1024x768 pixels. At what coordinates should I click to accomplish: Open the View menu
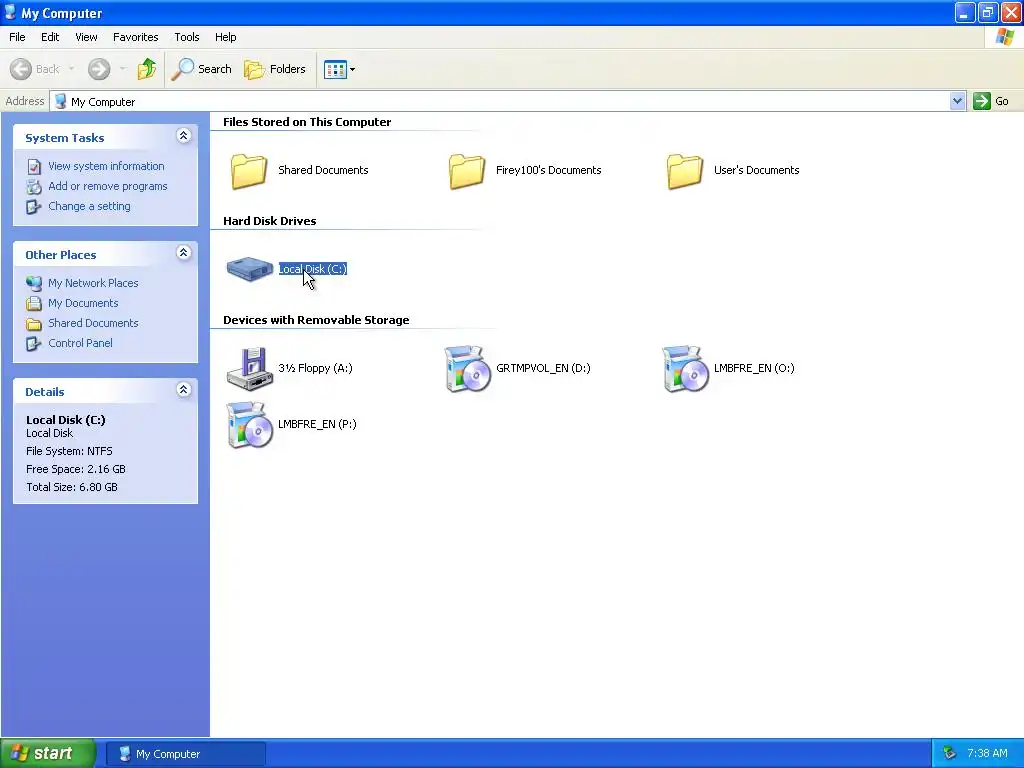[x=86, y=37]
